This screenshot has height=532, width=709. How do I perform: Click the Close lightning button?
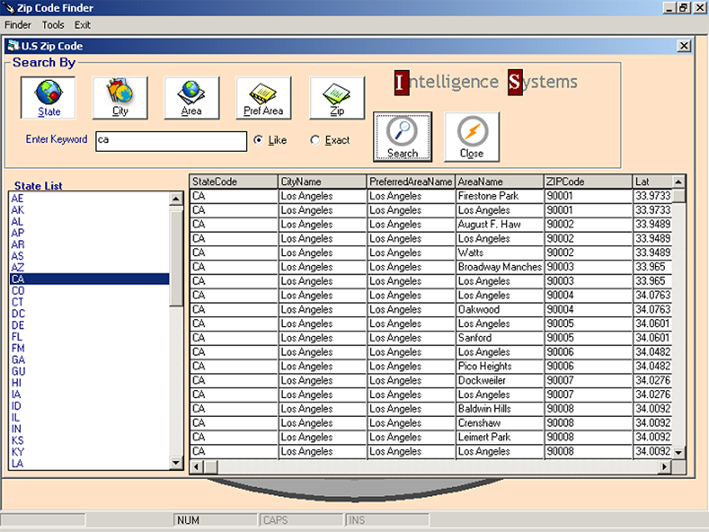[472, 137]
